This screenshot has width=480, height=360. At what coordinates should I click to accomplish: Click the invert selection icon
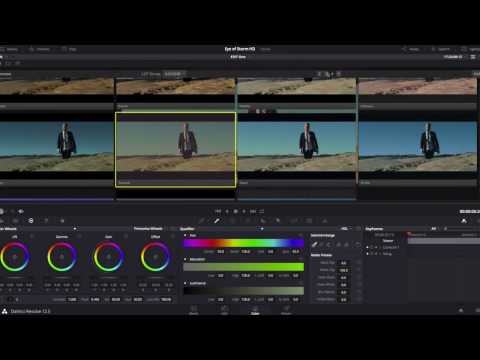click(x=357, y=244)
